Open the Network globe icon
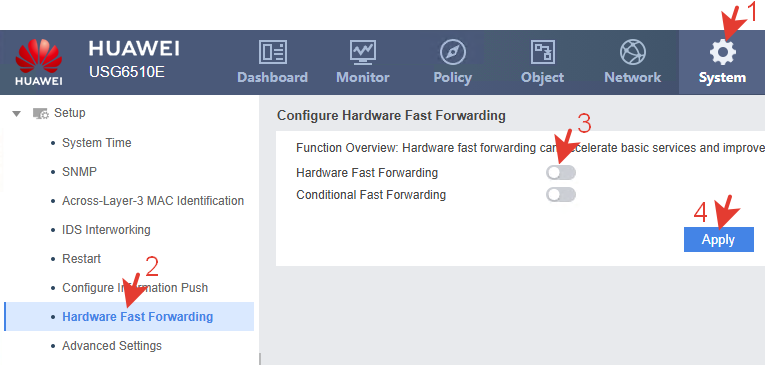This screenshot has height=365, width=765. click(632, 53)
